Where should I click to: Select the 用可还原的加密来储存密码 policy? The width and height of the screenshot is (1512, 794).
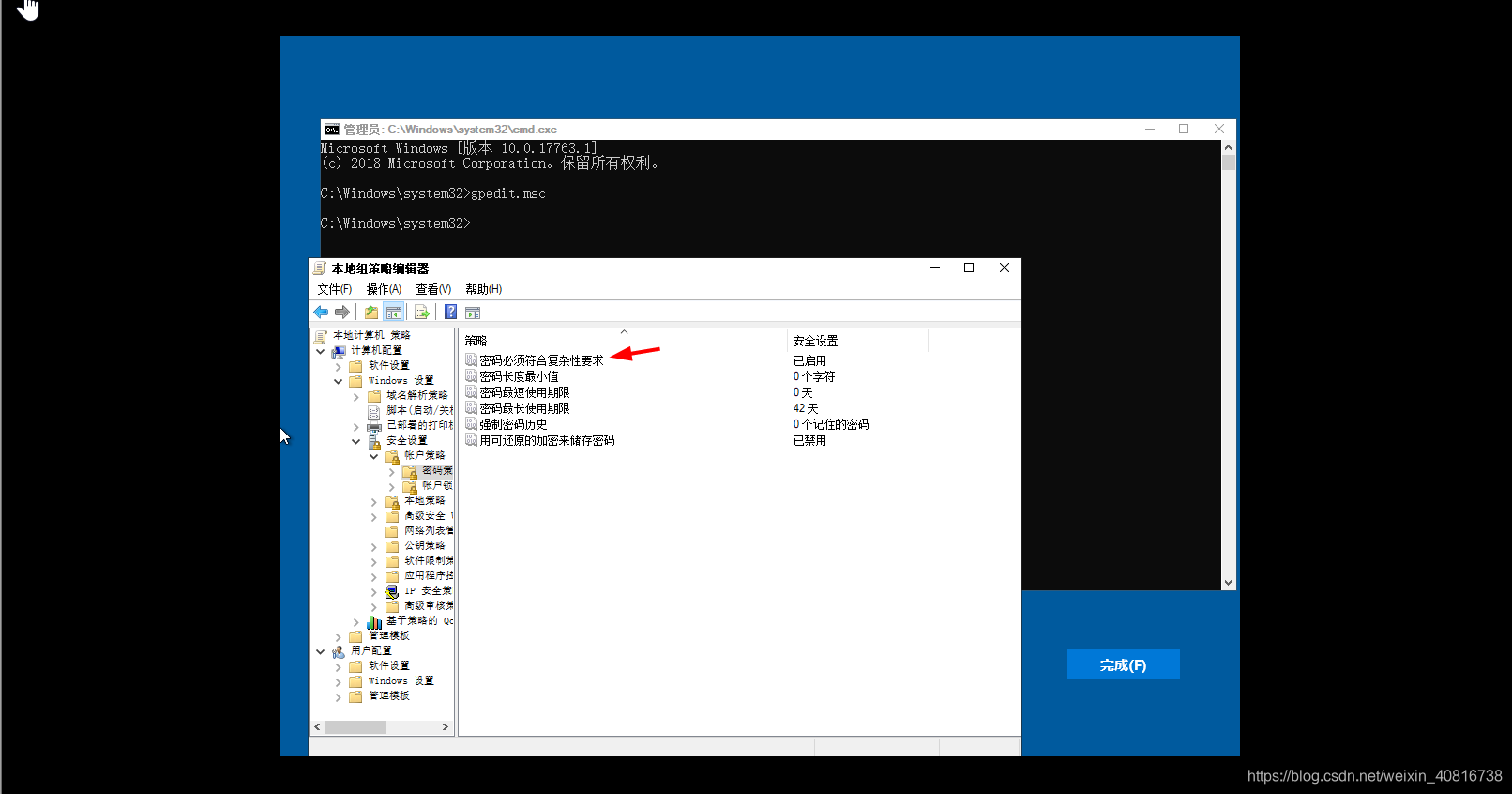pyautogui.click(x=547, y=440)
